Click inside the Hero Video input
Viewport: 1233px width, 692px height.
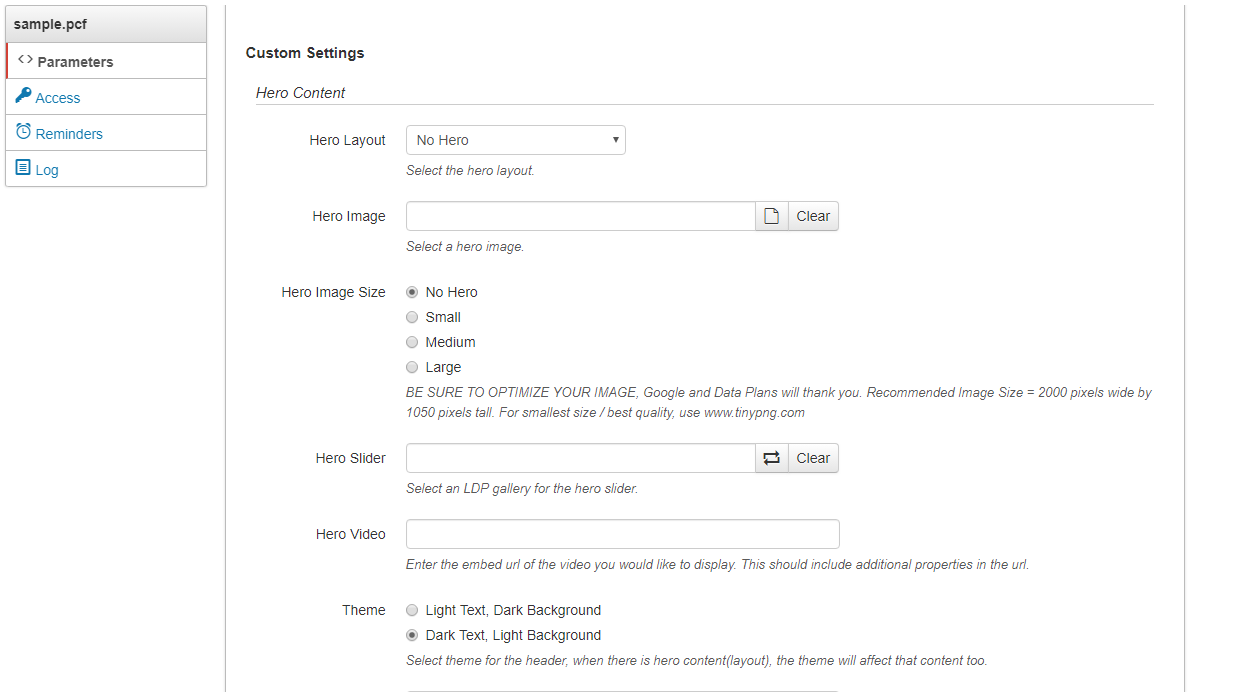pyautogui.click(x=622, y=533)
